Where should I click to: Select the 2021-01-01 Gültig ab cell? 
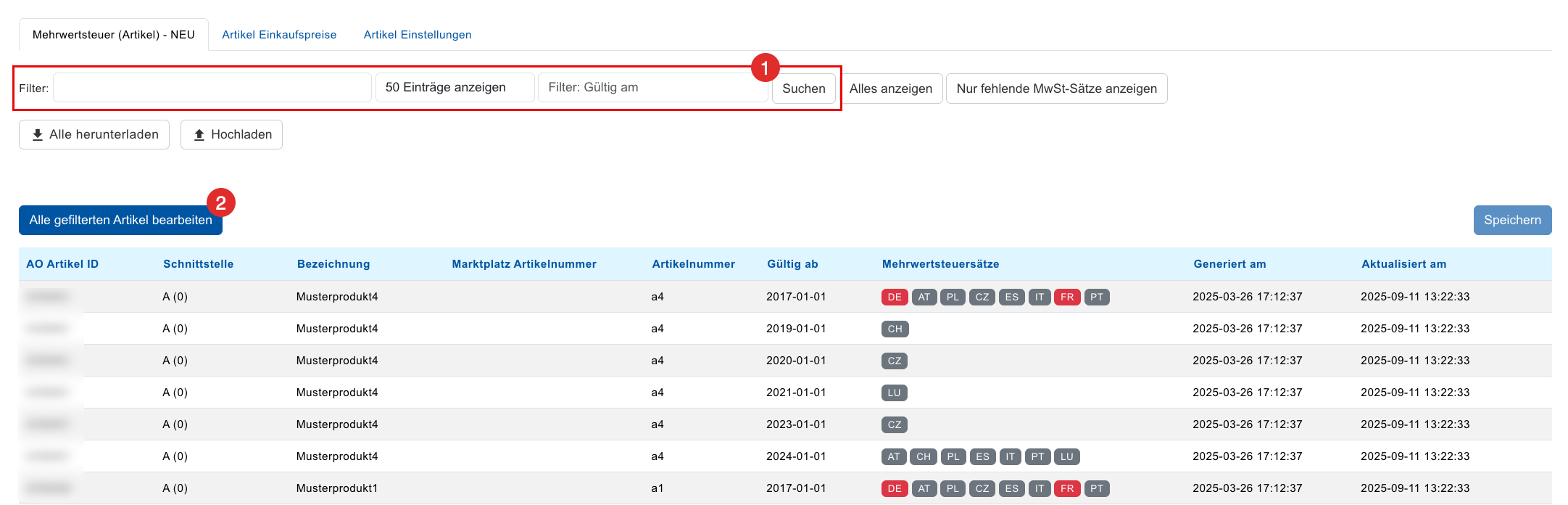(x=796, y=393)
